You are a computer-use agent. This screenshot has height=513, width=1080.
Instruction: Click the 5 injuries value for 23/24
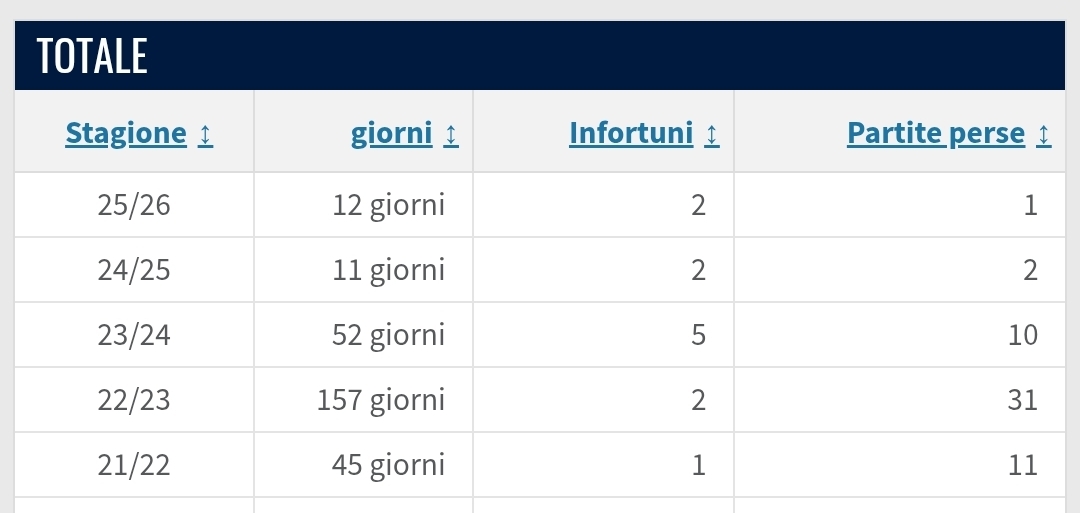698,335
